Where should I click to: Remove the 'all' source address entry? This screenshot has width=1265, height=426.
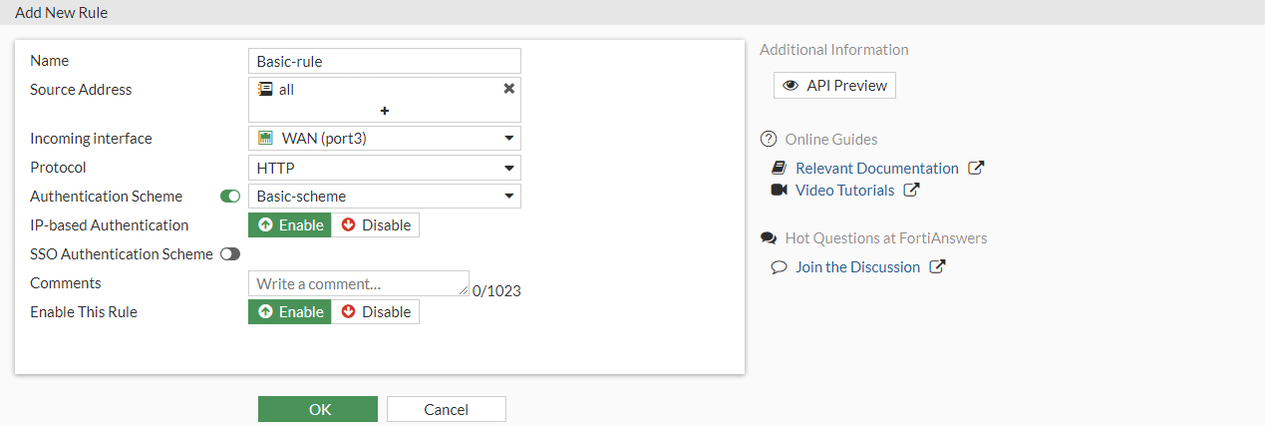pos(509,89)
